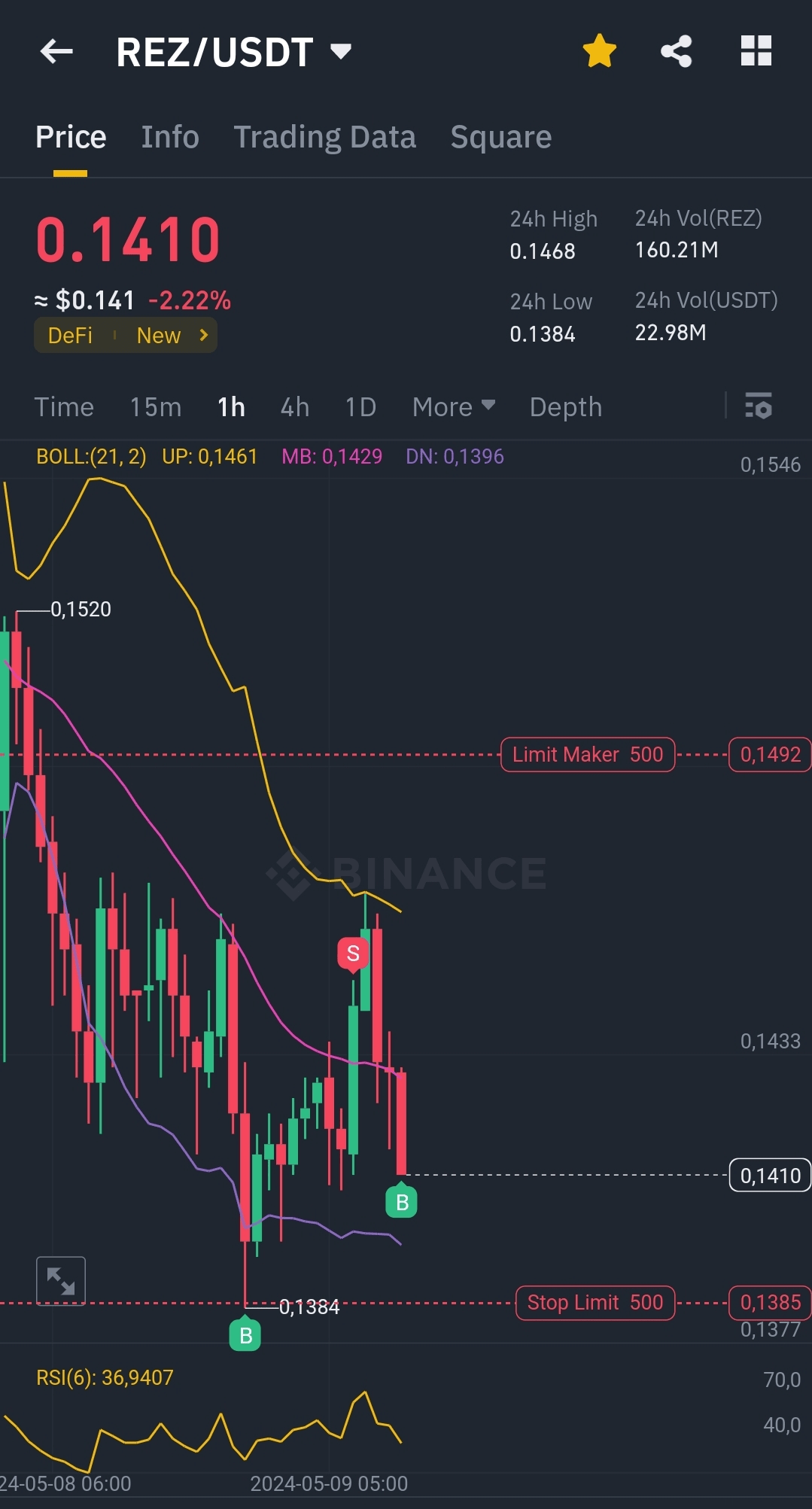Expand the More timeframes dropdown

click(x=453, y=407)
